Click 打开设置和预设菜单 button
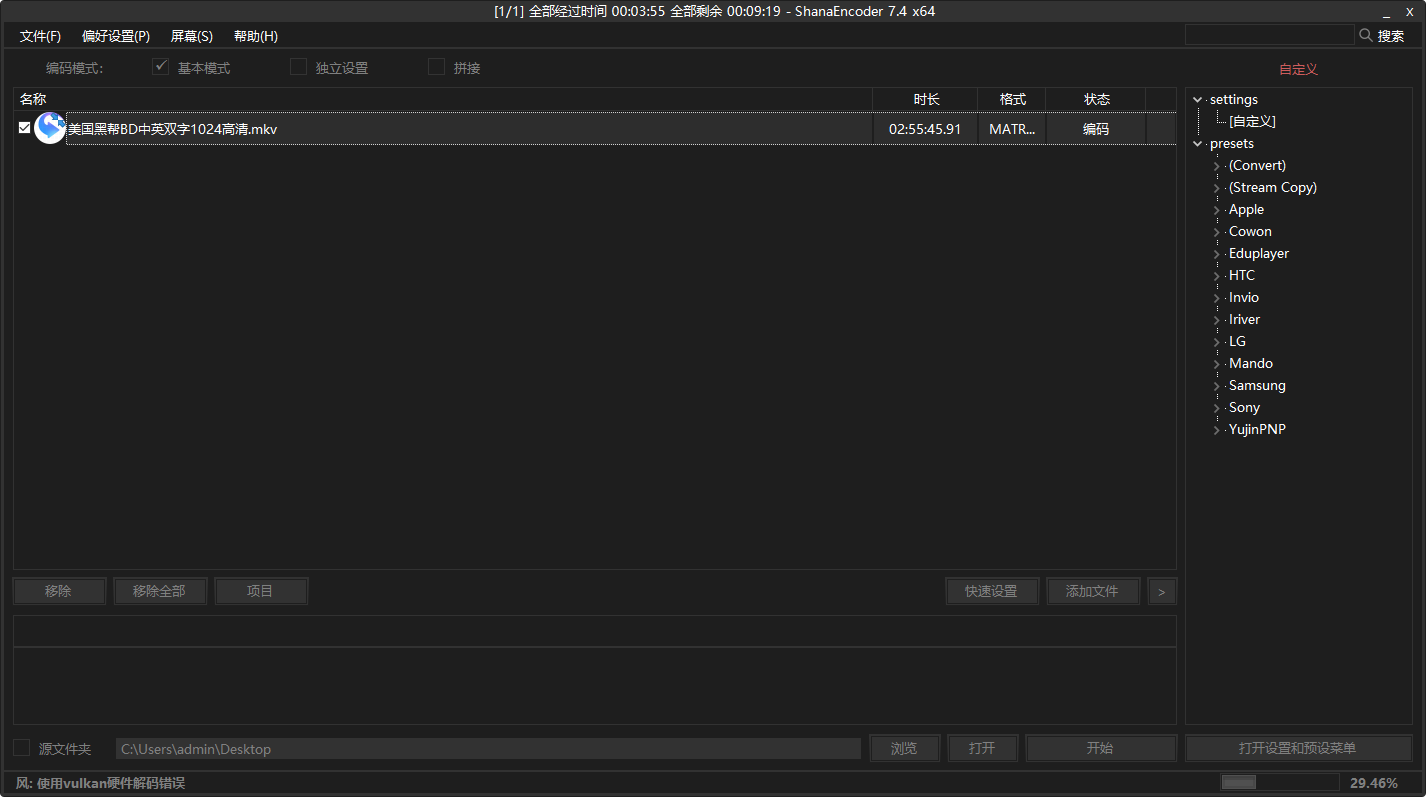 [x=1298, y=748]
